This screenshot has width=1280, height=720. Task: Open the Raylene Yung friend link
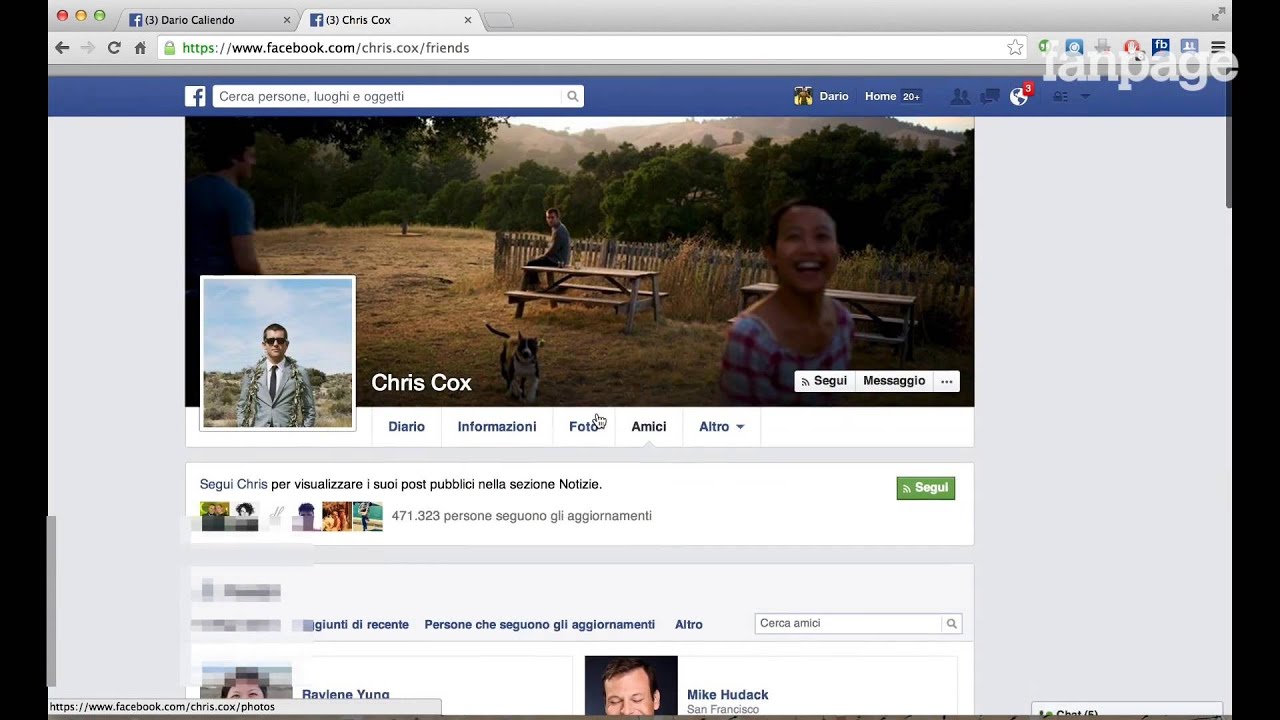[x=346, y=695]
